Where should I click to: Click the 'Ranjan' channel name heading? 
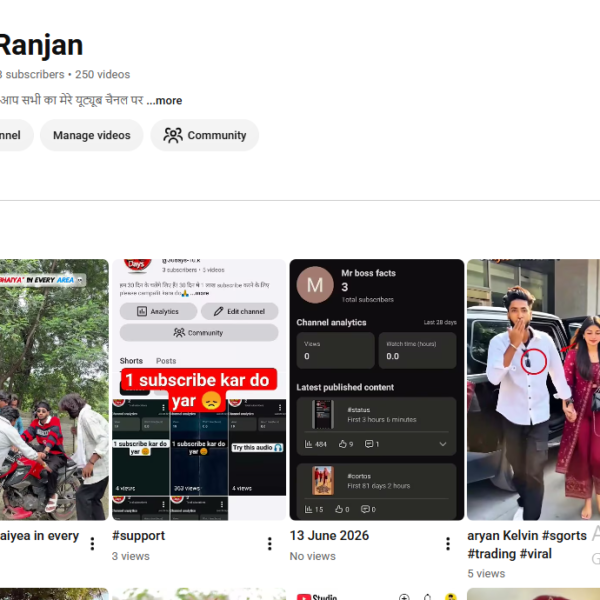pyautogui.click(x=41, y=46)
